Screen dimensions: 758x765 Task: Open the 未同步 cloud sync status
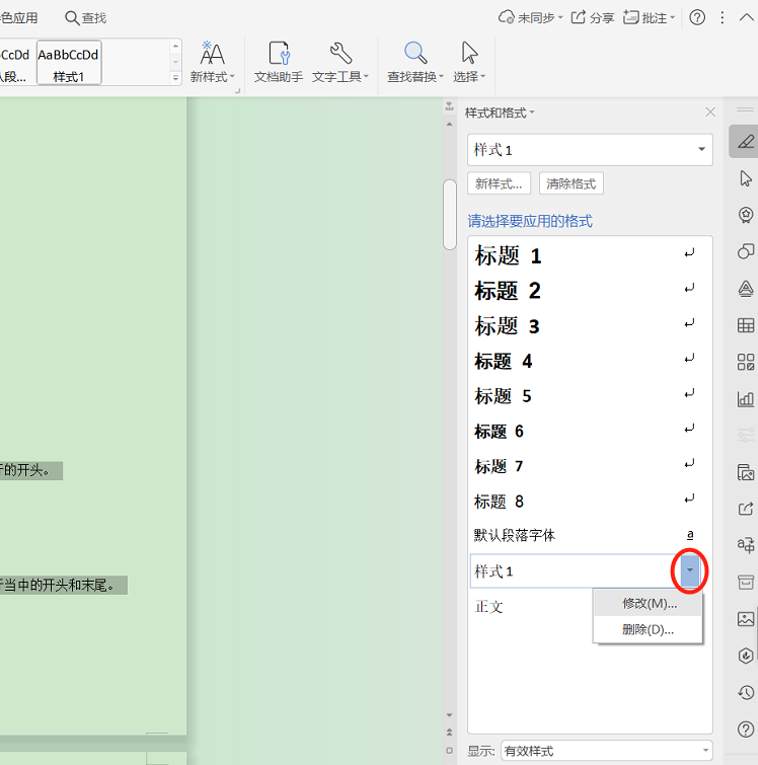click(530, 18)
